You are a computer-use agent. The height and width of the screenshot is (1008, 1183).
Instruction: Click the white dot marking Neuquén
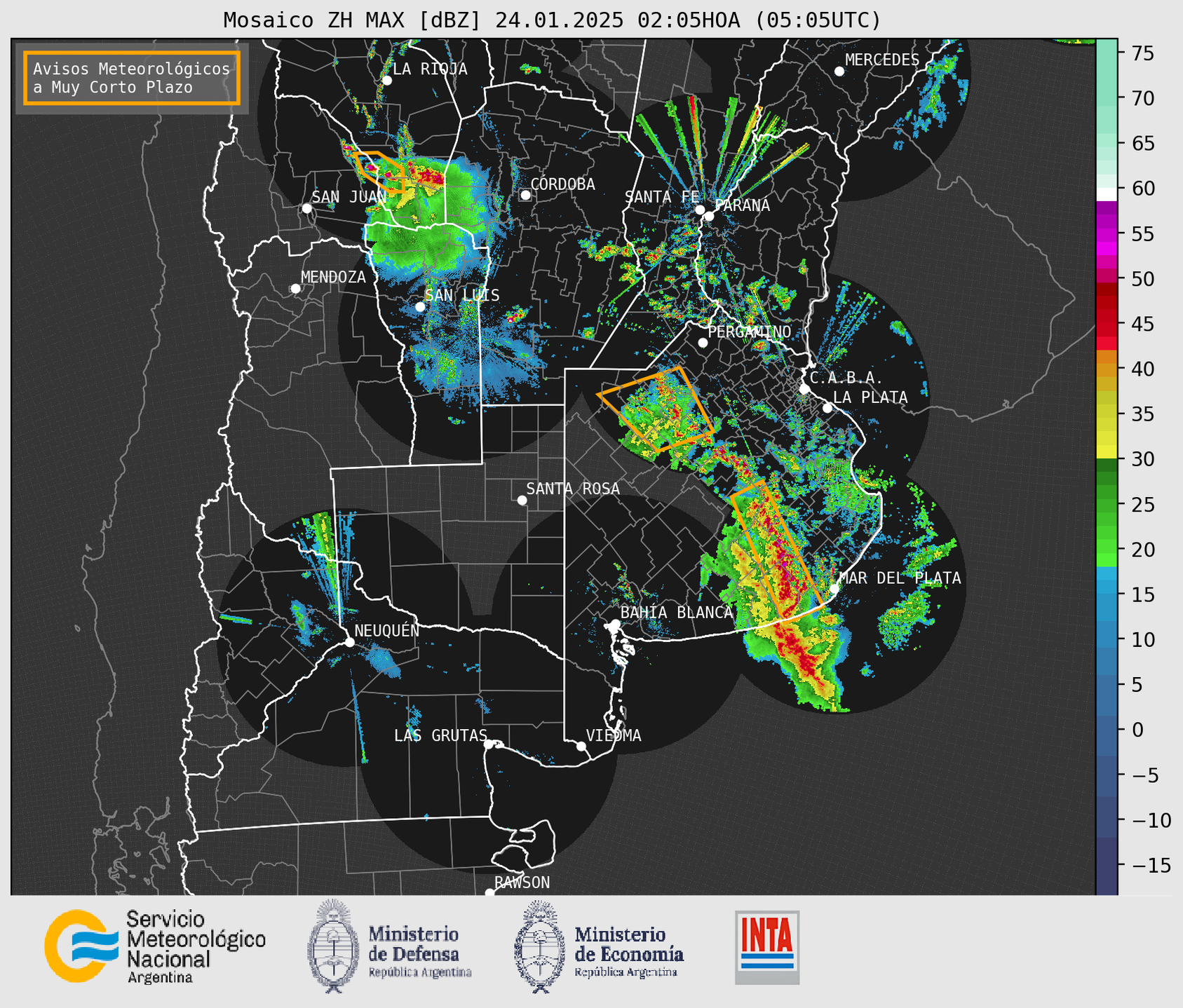coord(349,642)
